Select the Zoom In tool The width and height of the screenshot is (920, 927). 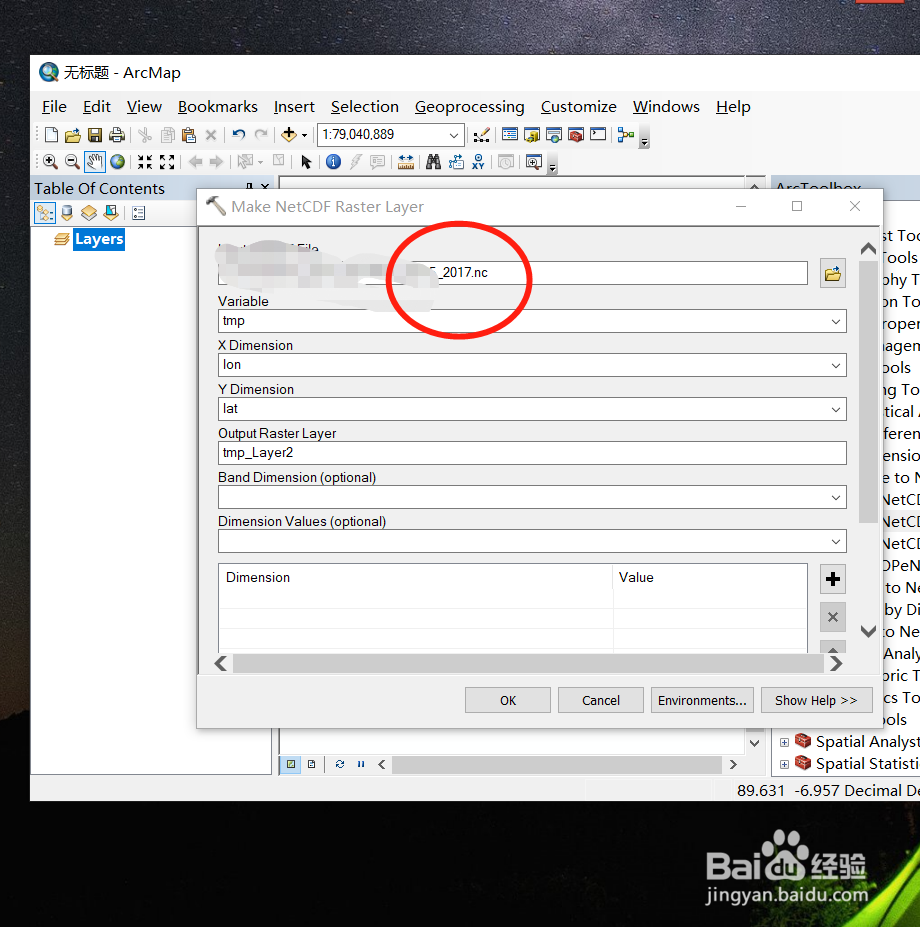point(50,161)
